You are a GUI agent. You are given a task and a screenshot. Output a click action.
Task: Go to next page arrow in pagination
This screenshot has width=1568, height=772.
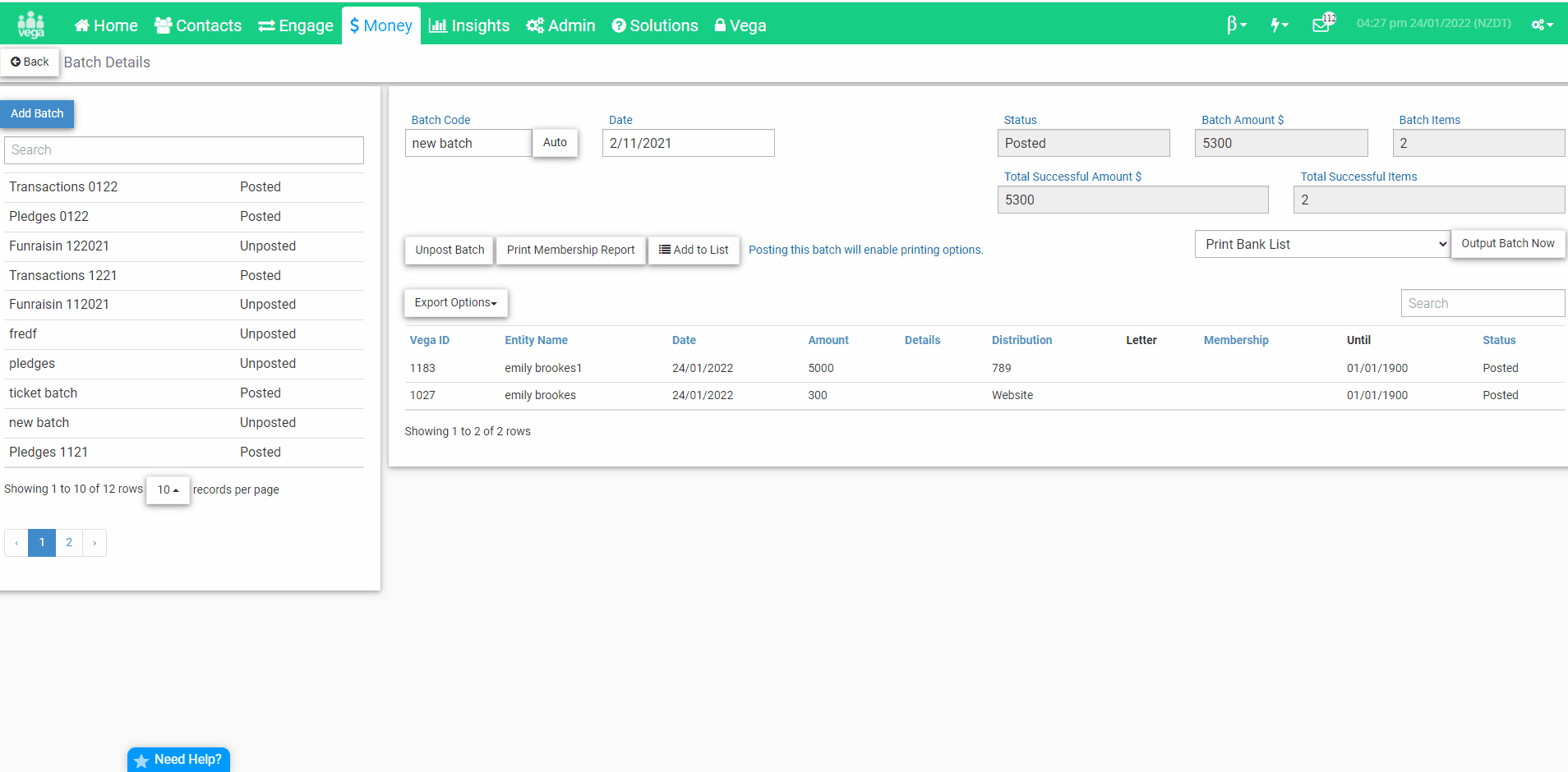coord(95,543)
